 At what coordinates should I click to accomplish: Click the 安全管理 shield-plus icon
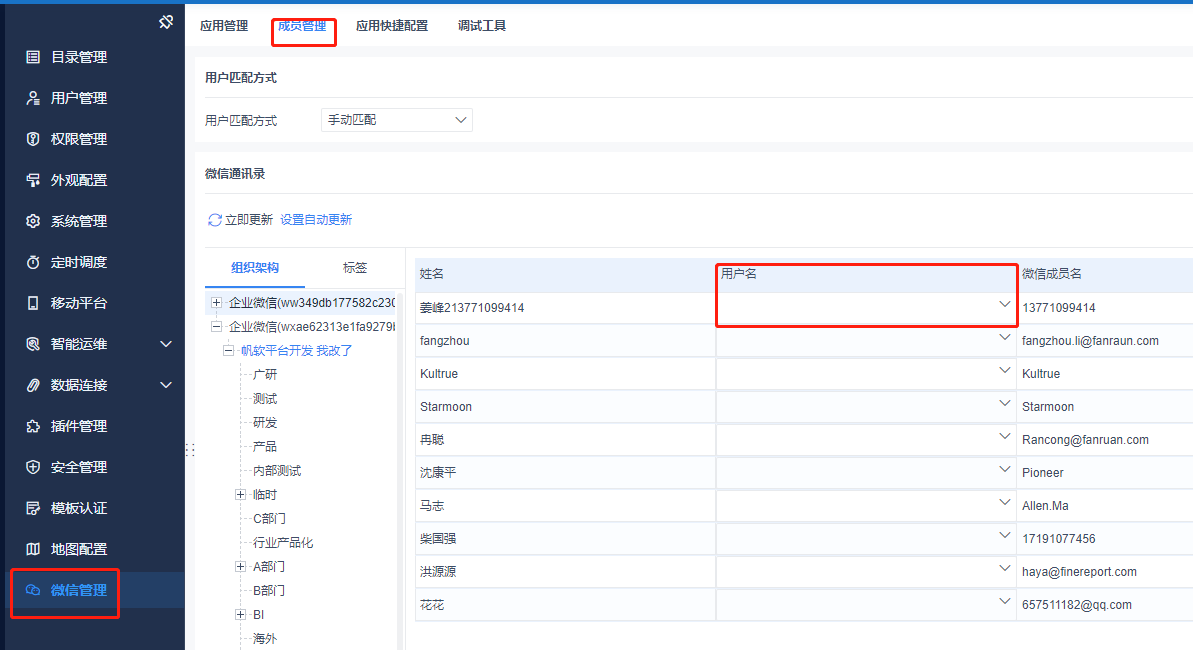pyautogui.click(x=33, y=467)
